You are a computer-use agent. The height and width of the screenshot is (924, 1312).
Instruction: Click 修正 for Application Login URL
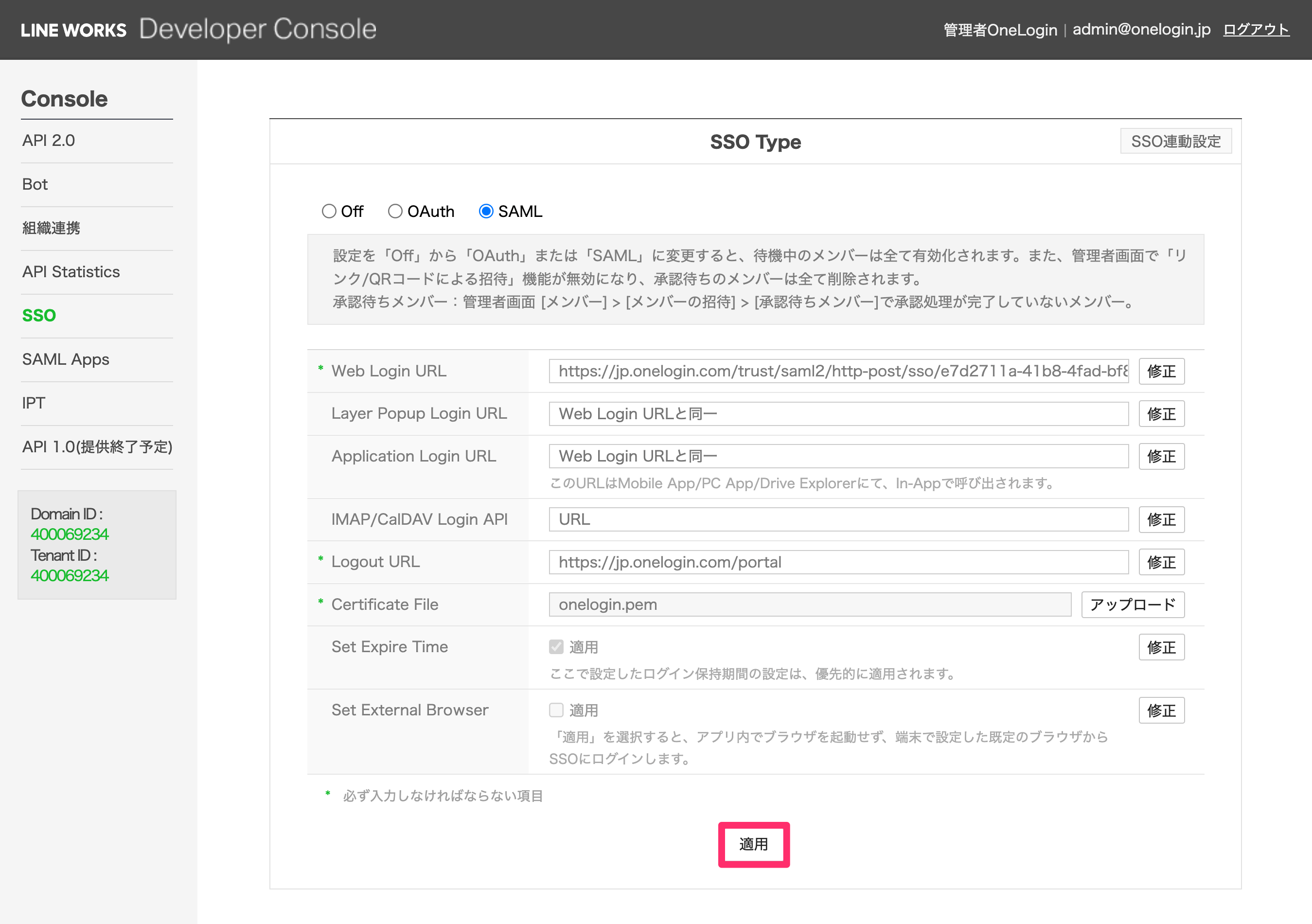[x=1162, y=457]
